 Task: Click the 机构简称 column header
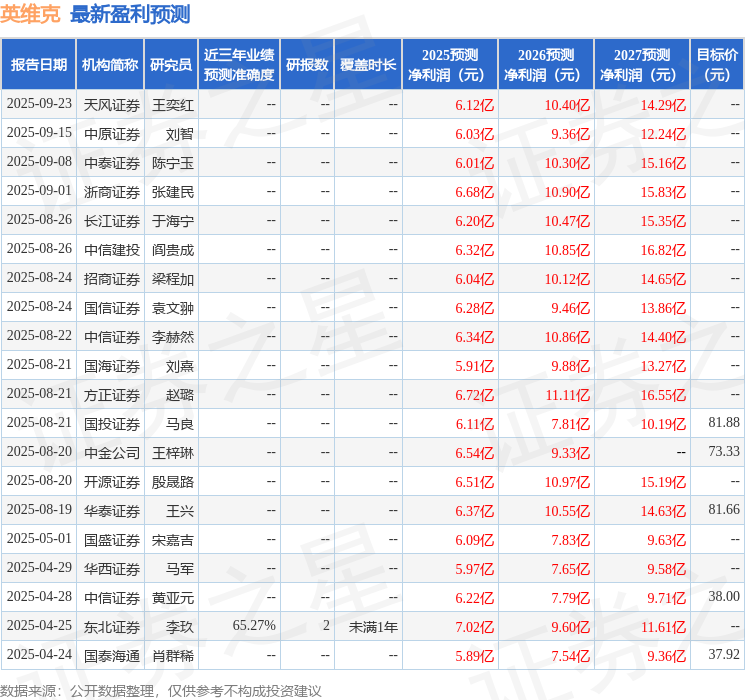(x=110, y=65)
